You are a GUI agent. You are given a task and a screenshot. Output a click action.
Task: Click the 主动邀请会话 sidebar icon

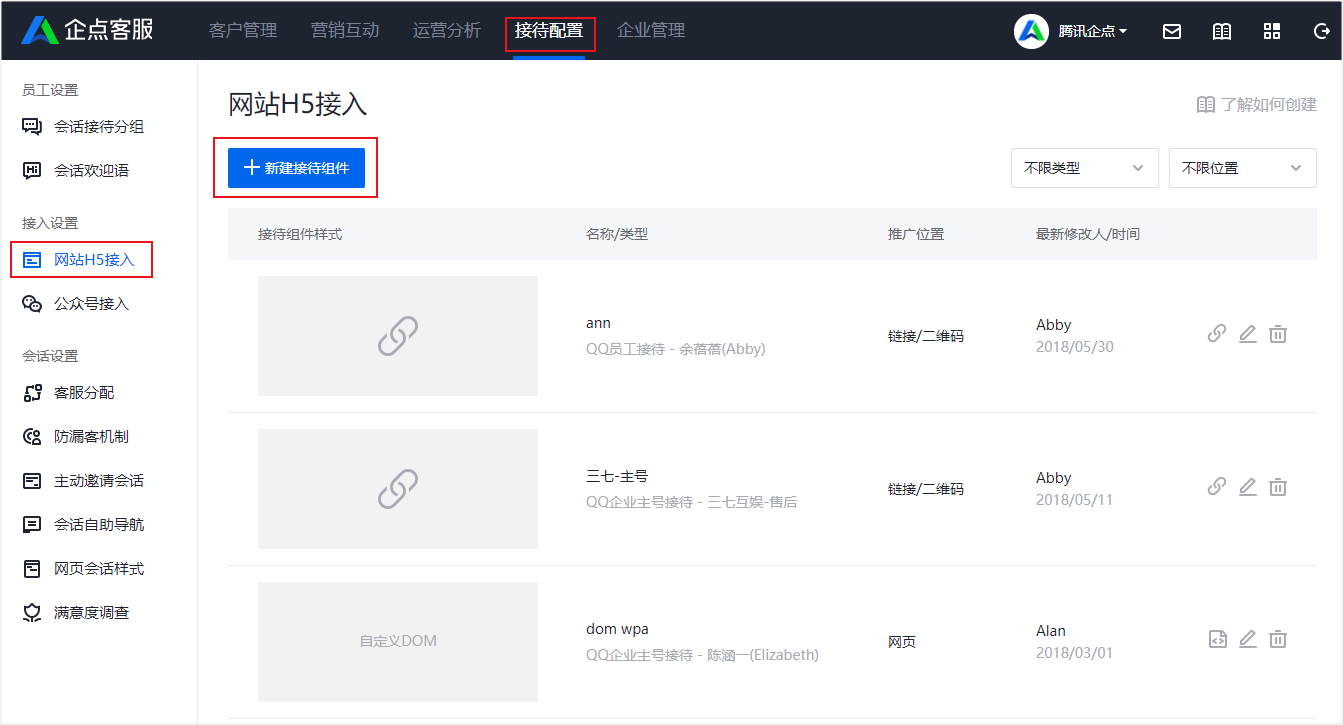(x=32, y=481)
